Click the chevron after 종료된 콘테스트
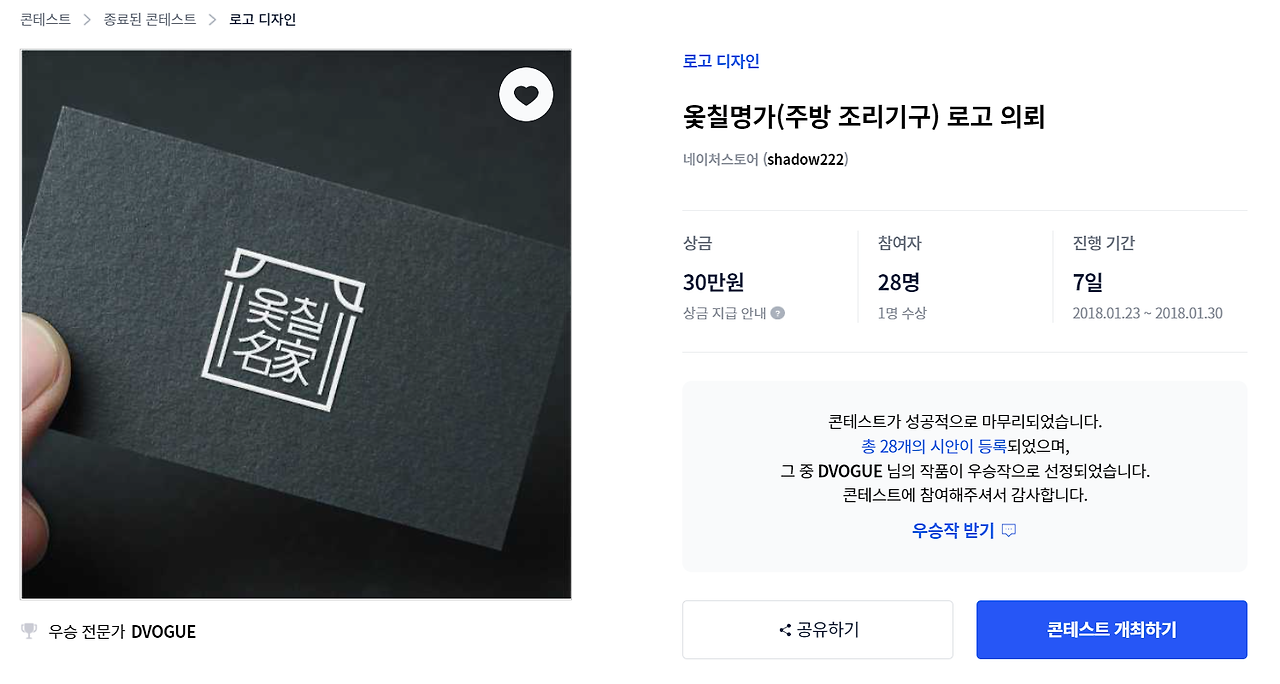The height and width of the screenshot is (684, 1280). pos(212,20)
